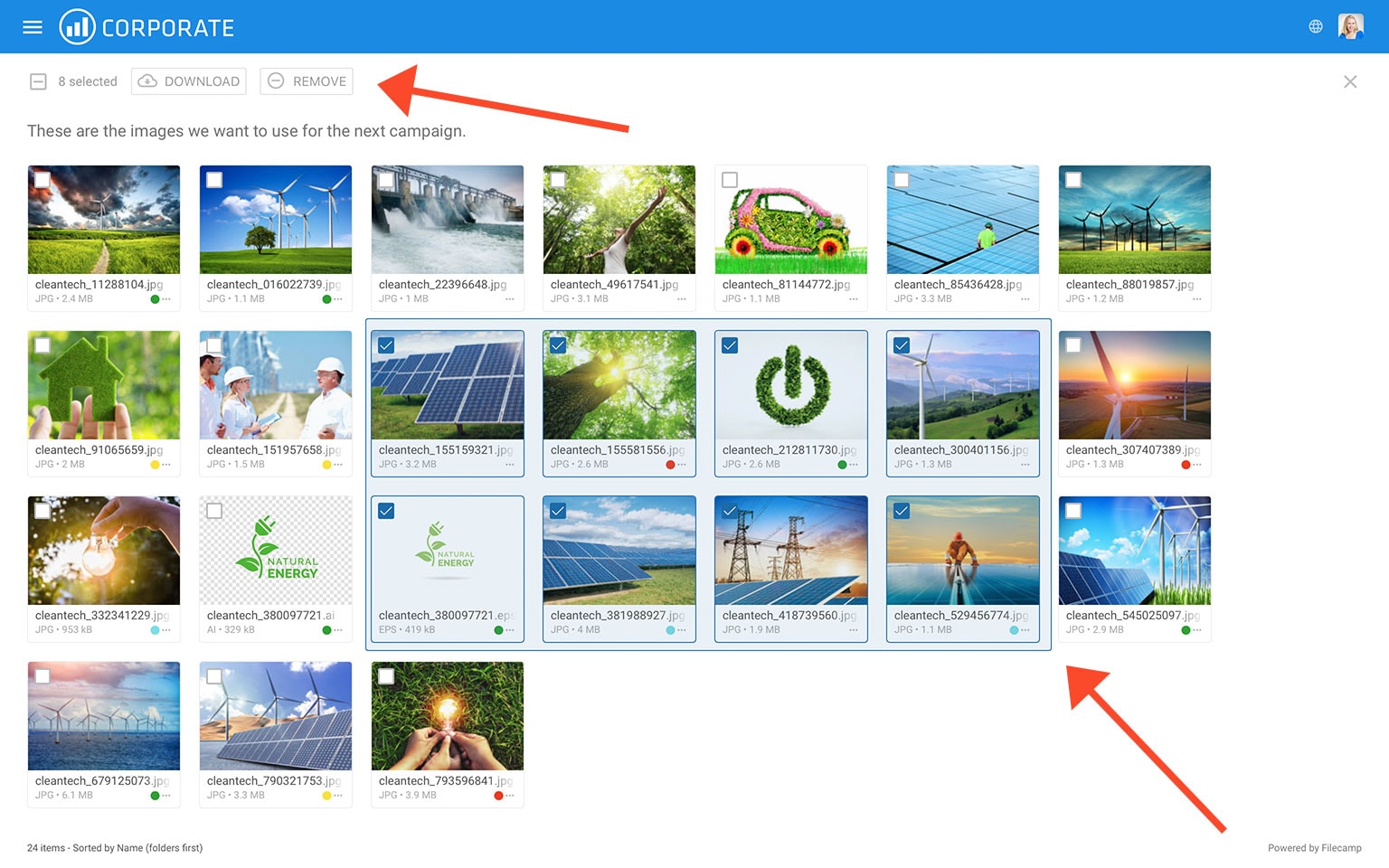Open the green grass house thumbnail
This screenshot has width=1389, height=868.
pos(104,385)
